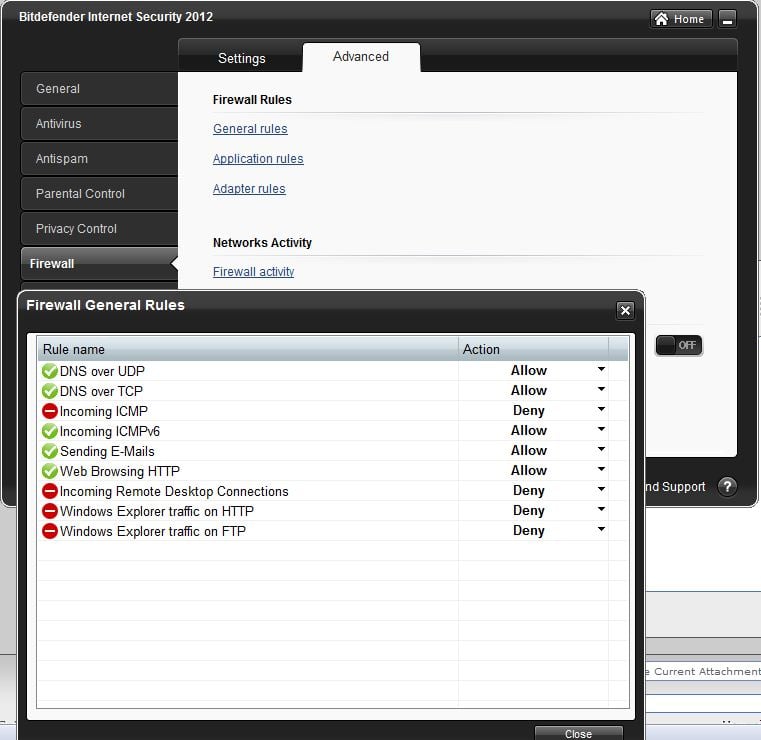
Task: Open the action dropdown for Web Browsing HTTP
Action: coord(601,469)
